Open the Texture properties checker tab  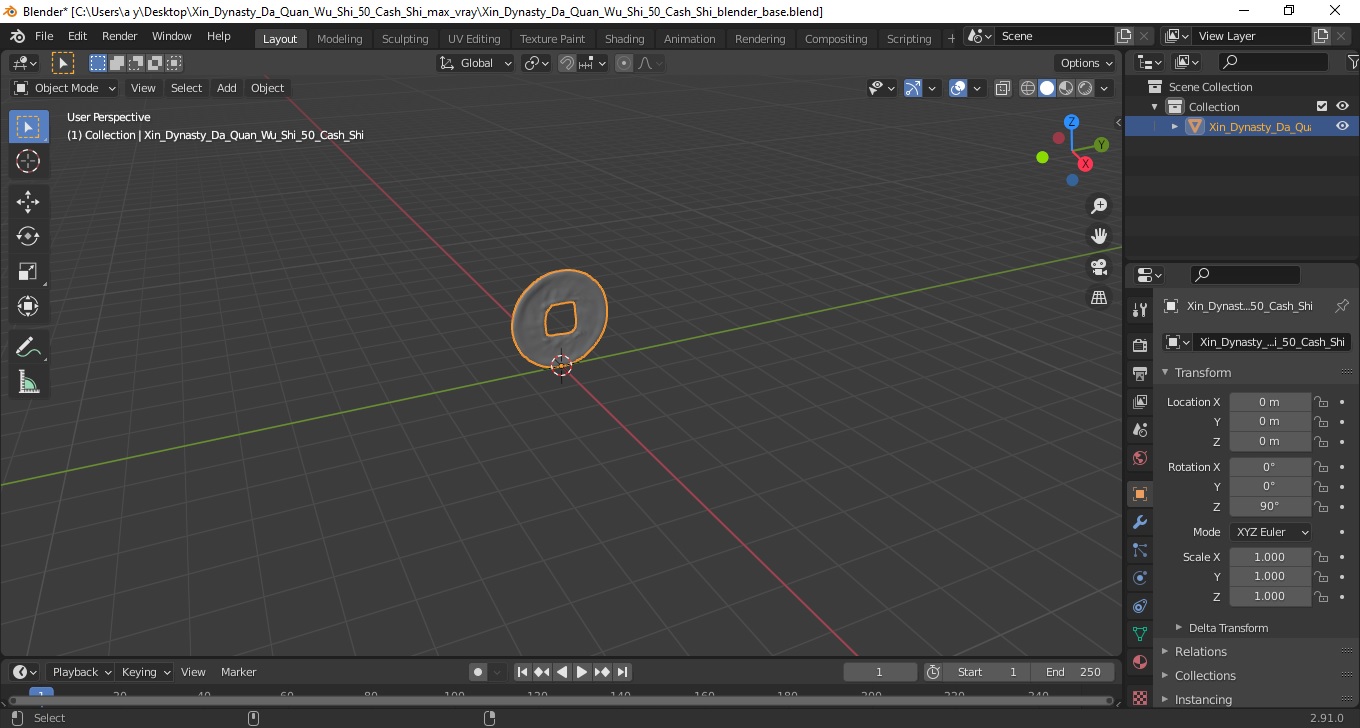[x=1140, y=697]
